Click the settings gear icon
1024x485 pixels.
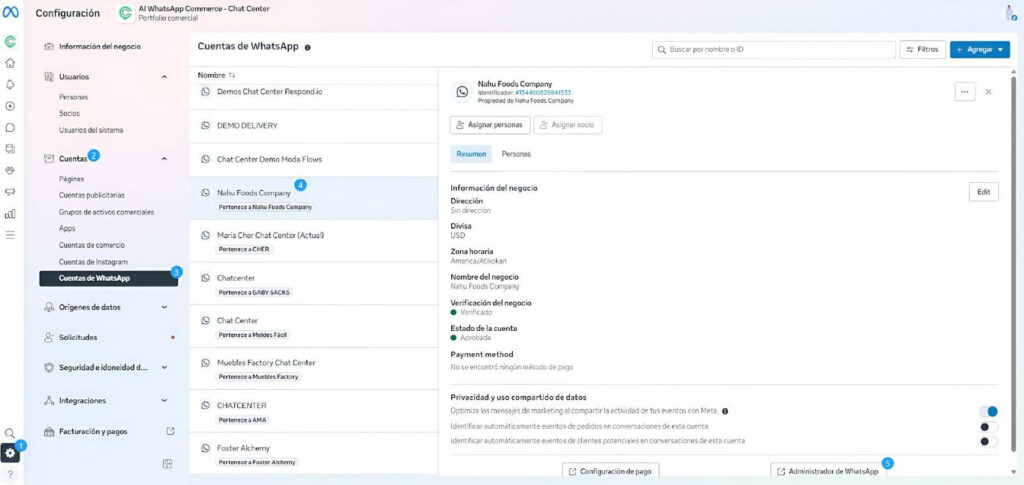click(10, 453)
